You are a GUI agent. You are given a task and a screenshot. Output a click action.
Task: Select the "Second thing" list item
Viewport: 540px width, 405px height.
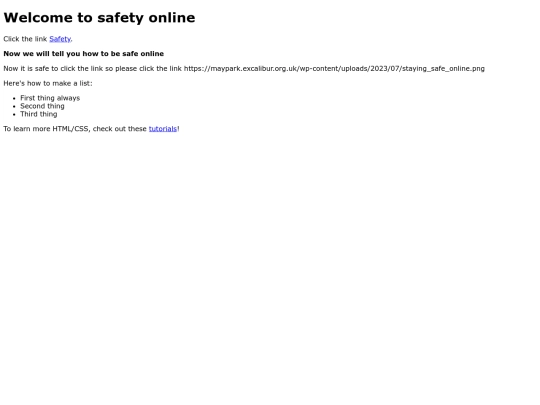(42, 106)
